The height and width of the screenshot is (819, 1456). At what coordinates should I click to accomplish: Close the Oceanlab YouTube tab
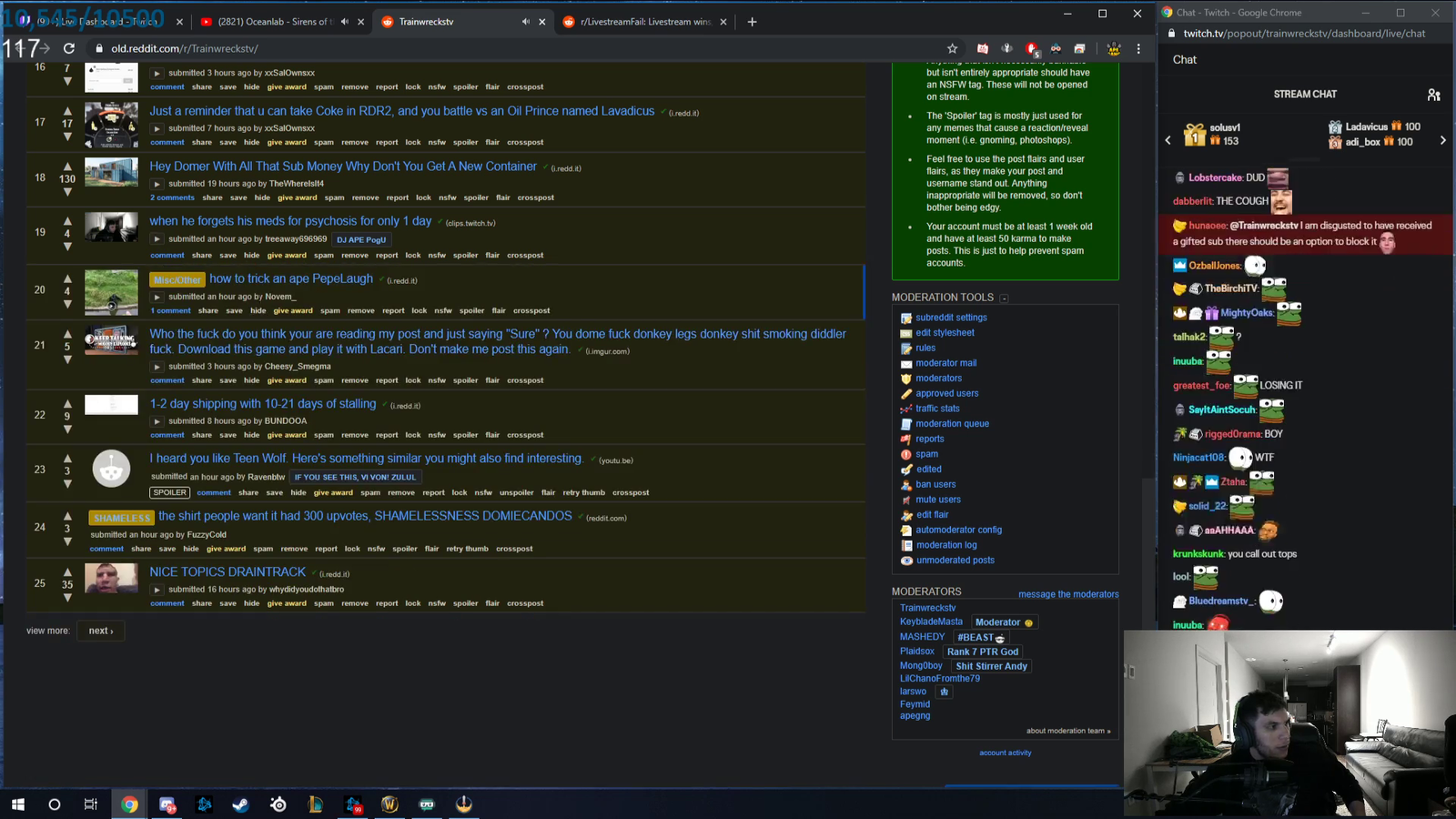(360, 22)
